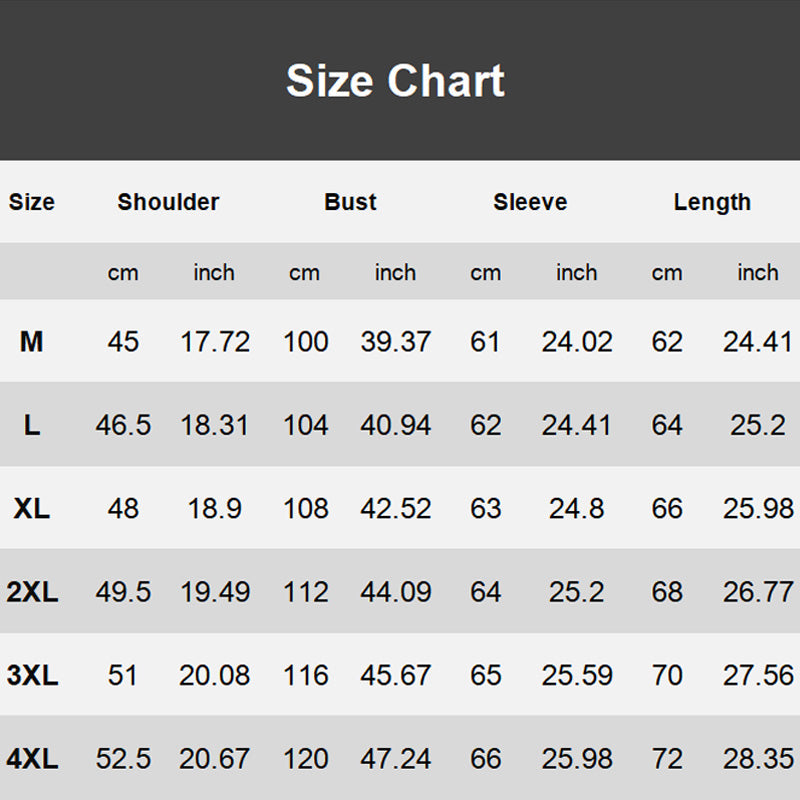Select the M size row label
The width and height of the screenshot is (800, 800).
click(32, 342)
